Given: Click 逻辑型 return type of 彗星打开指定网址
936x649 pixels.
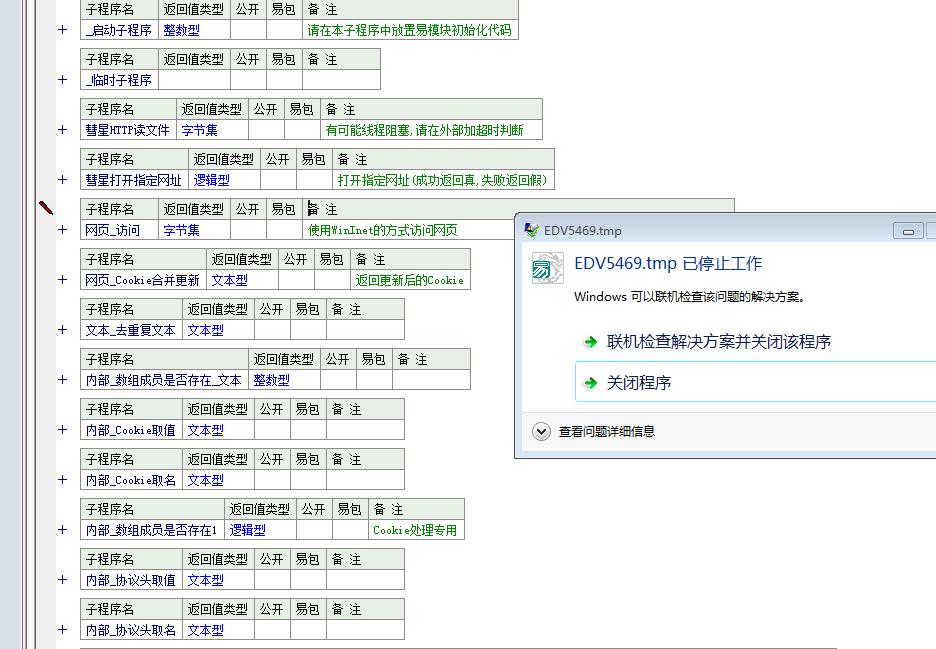Looking at the screenshot, I should (211, 180).
